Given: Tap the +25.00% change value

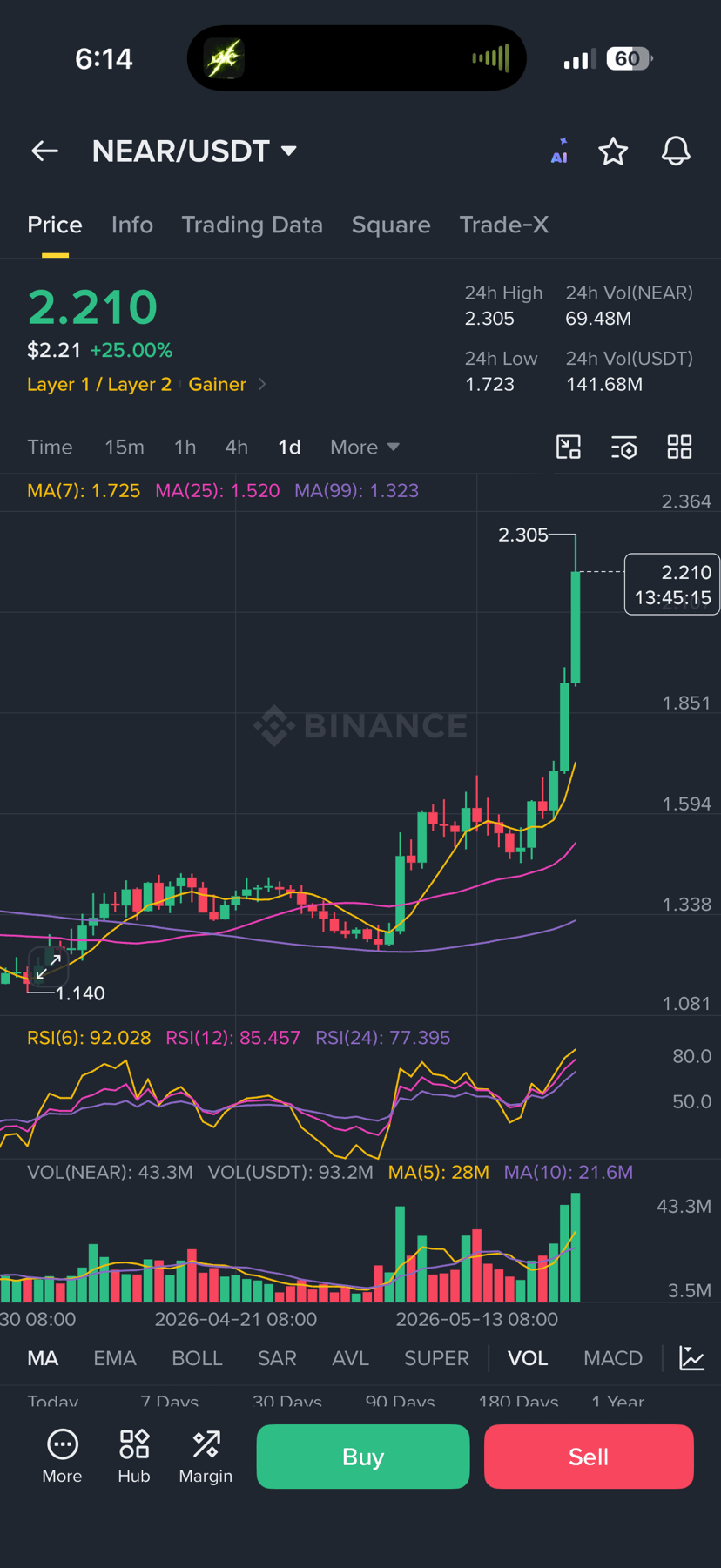Looking at the screenshot, I should (x=131, y=350).
